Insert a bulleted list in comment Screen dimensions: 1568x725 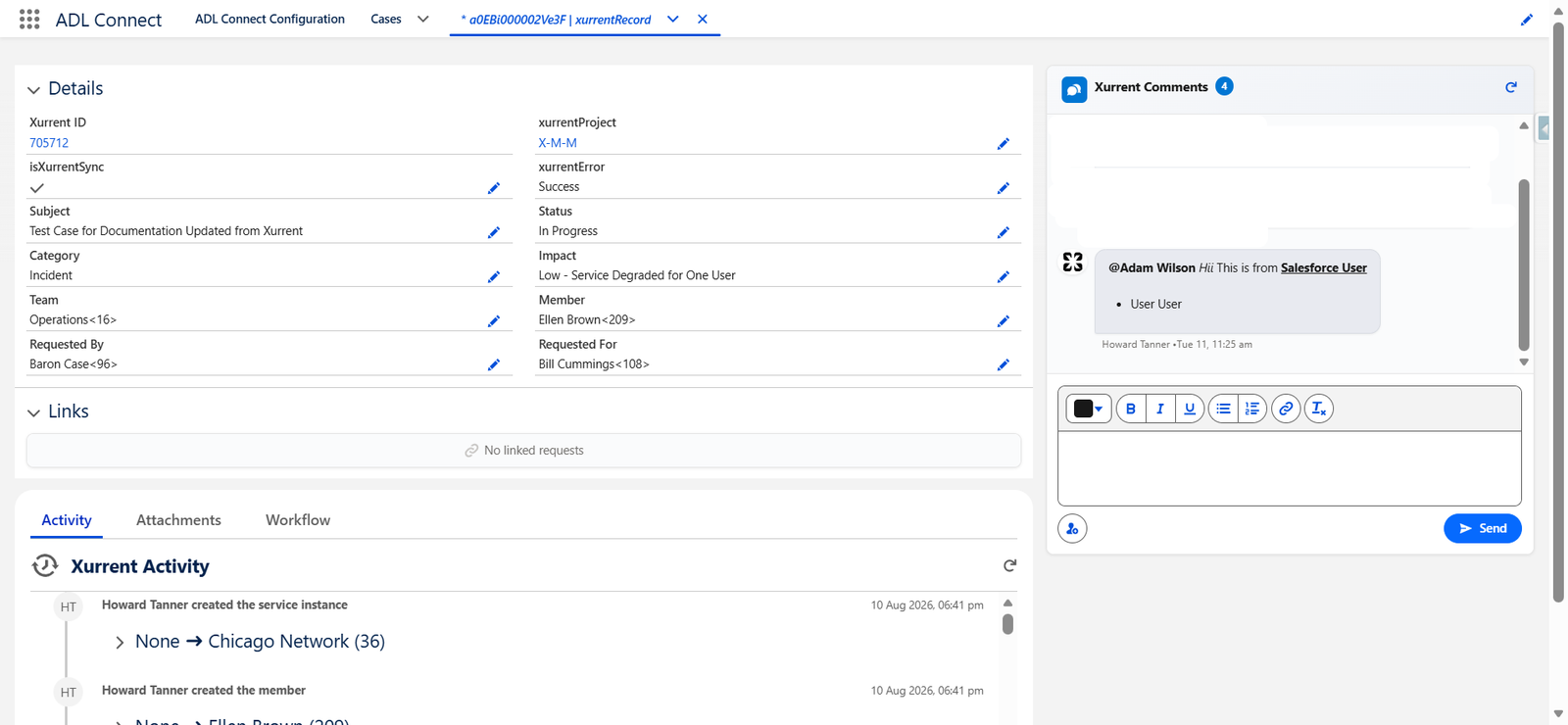click(1223, 409)
